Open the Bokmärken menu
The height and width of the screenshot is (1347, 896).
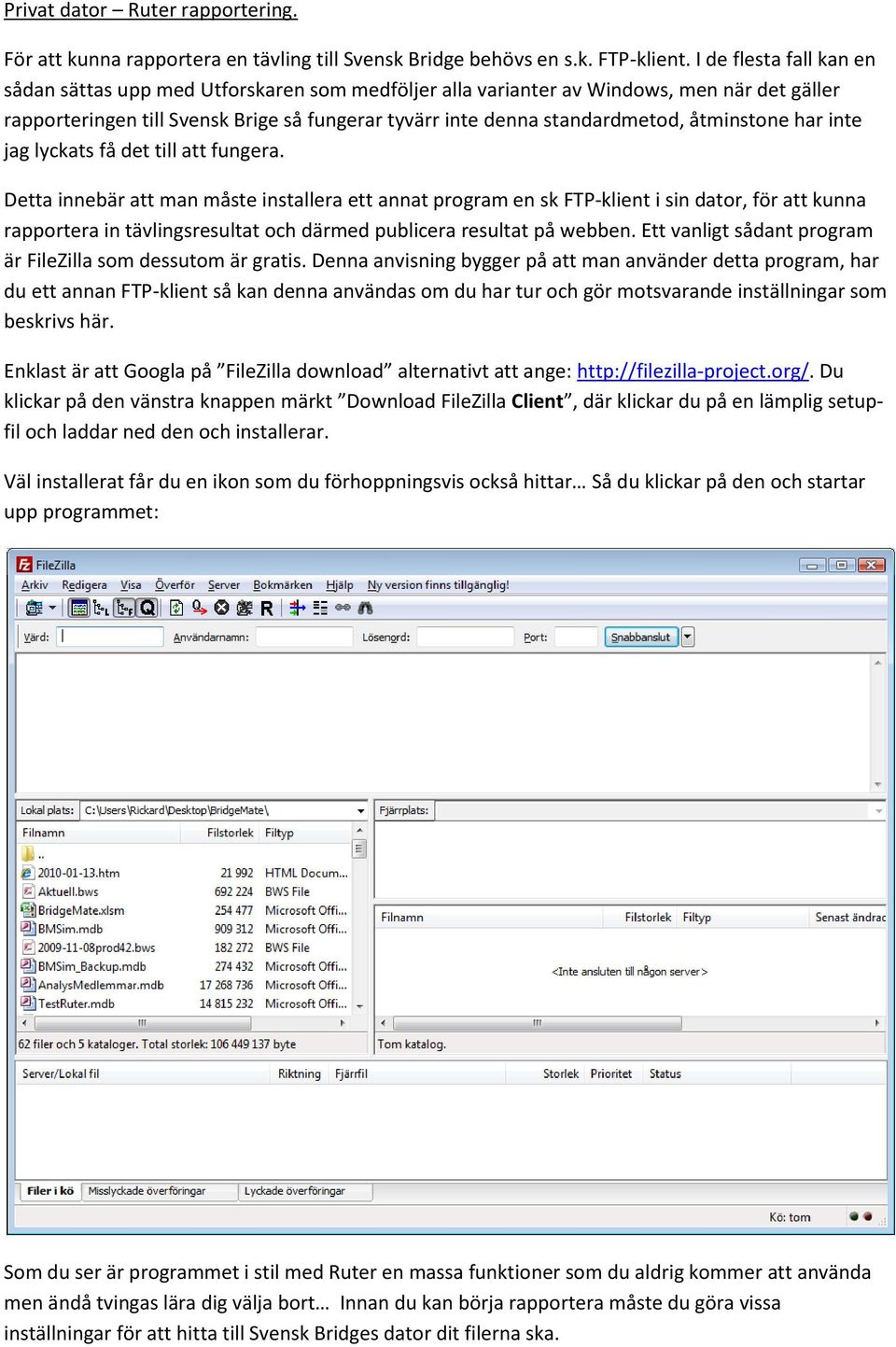(282, 585)
